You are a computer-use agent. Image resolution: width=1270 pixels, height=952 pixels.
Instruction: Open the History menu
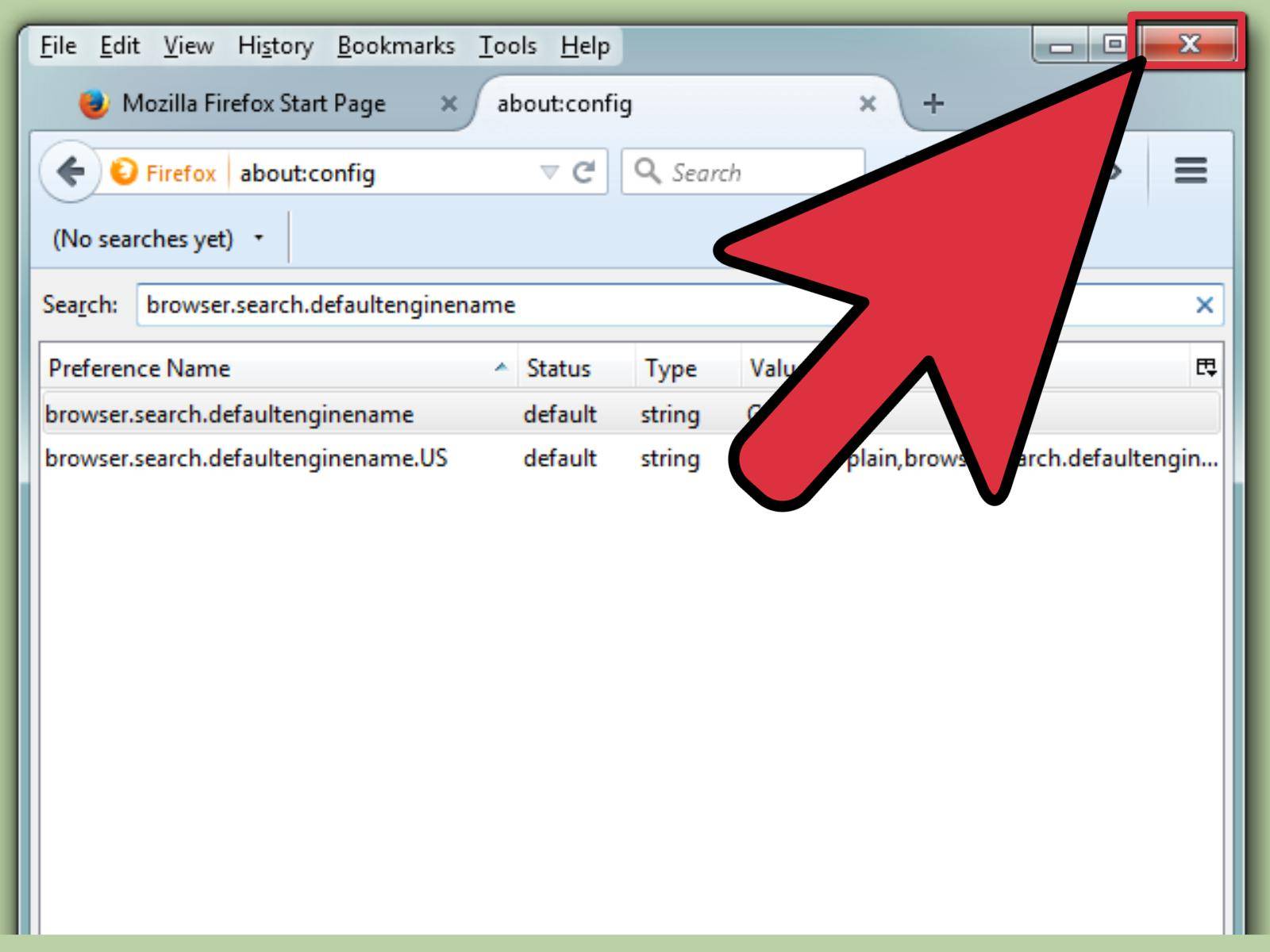click(x=275, y=46)
